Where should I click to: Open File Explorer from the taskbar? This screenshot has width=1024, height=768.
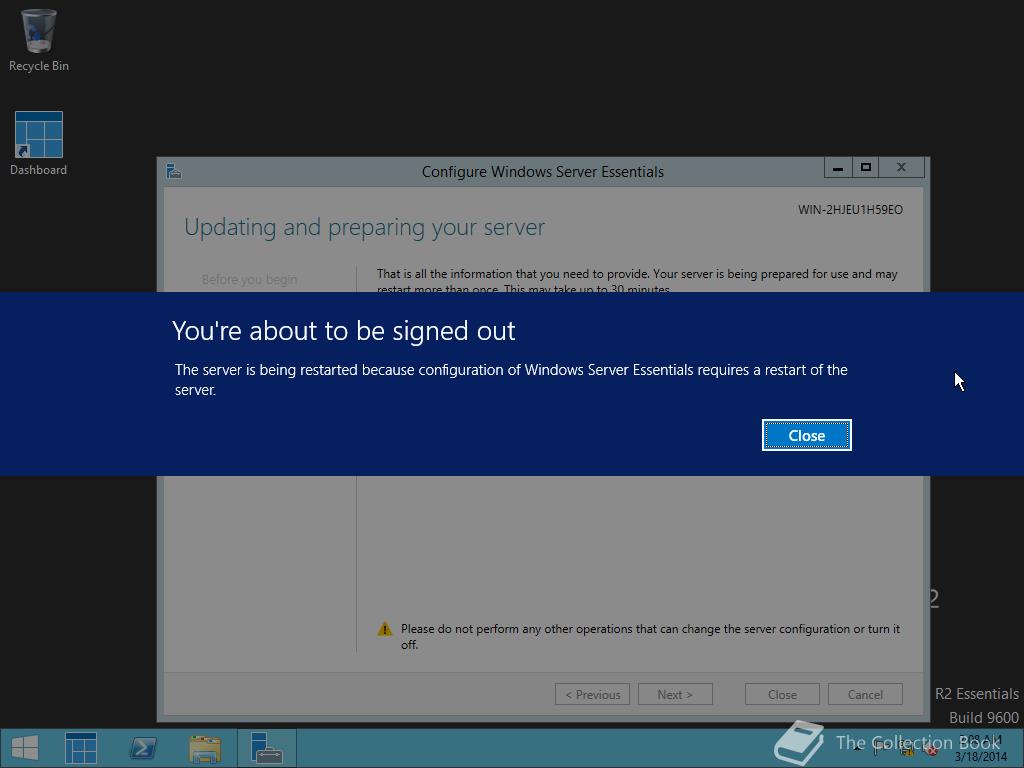[204, 748]
